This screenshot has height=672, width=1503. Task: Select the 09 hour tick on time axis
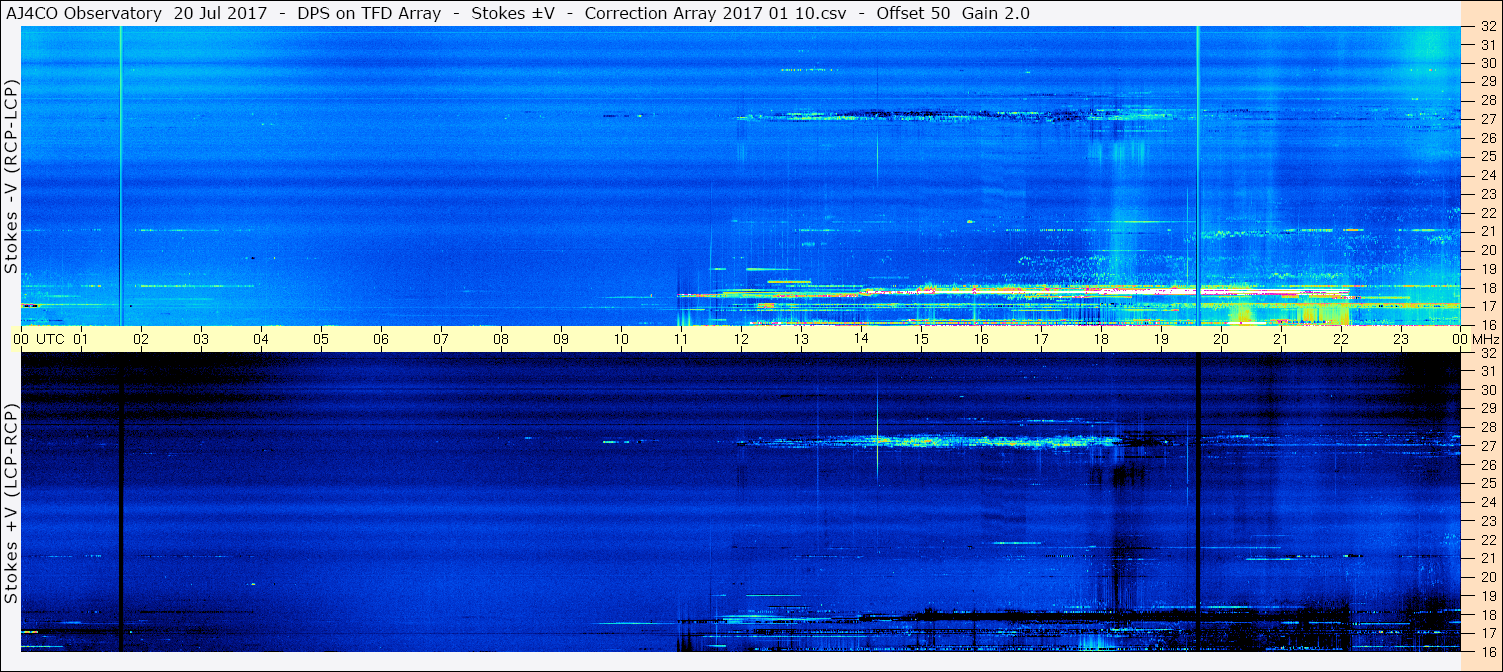(x=561, y=339)
